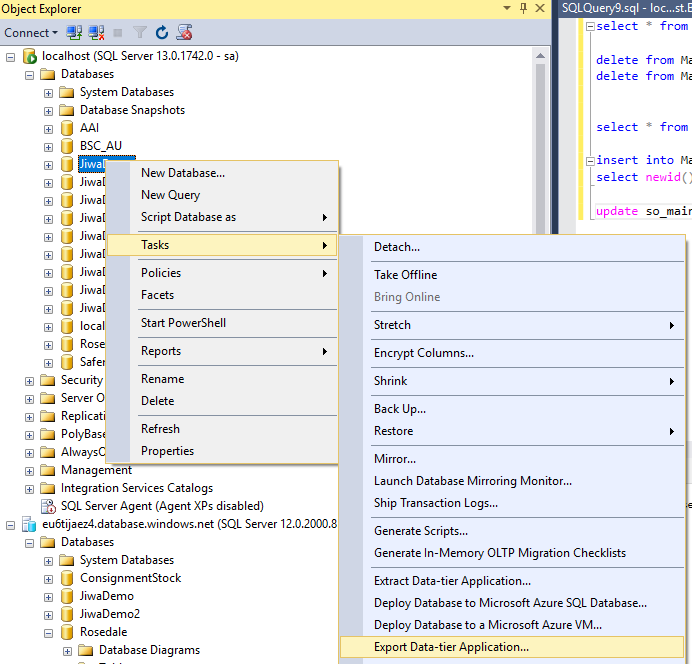This screenshot has width=692, height=664.
Task: Choose Delete from the context menu
Action: click(x=222, y=401)
